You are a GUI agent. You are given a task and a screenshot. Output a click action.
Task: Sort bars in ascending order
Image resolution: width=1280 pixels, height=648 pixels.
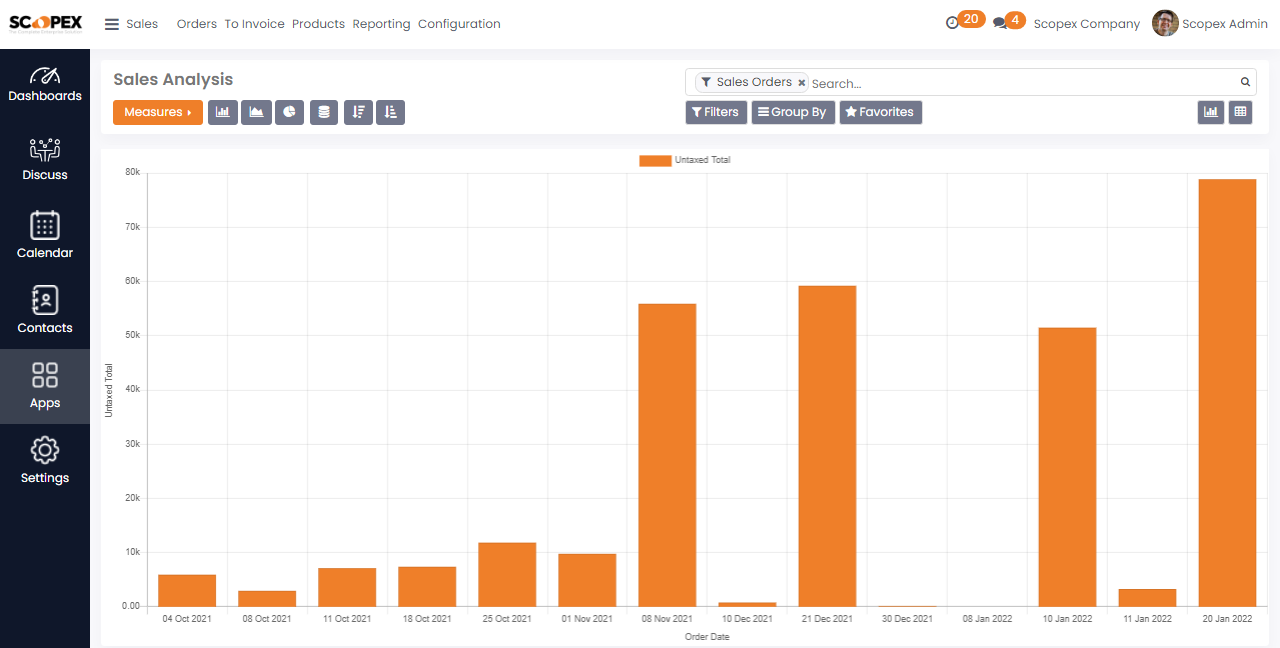tap(390, 113)
